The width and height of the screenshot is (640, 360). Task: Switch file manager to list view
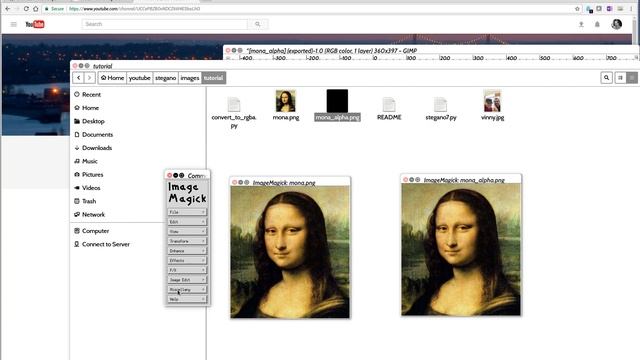click(620, 78)
